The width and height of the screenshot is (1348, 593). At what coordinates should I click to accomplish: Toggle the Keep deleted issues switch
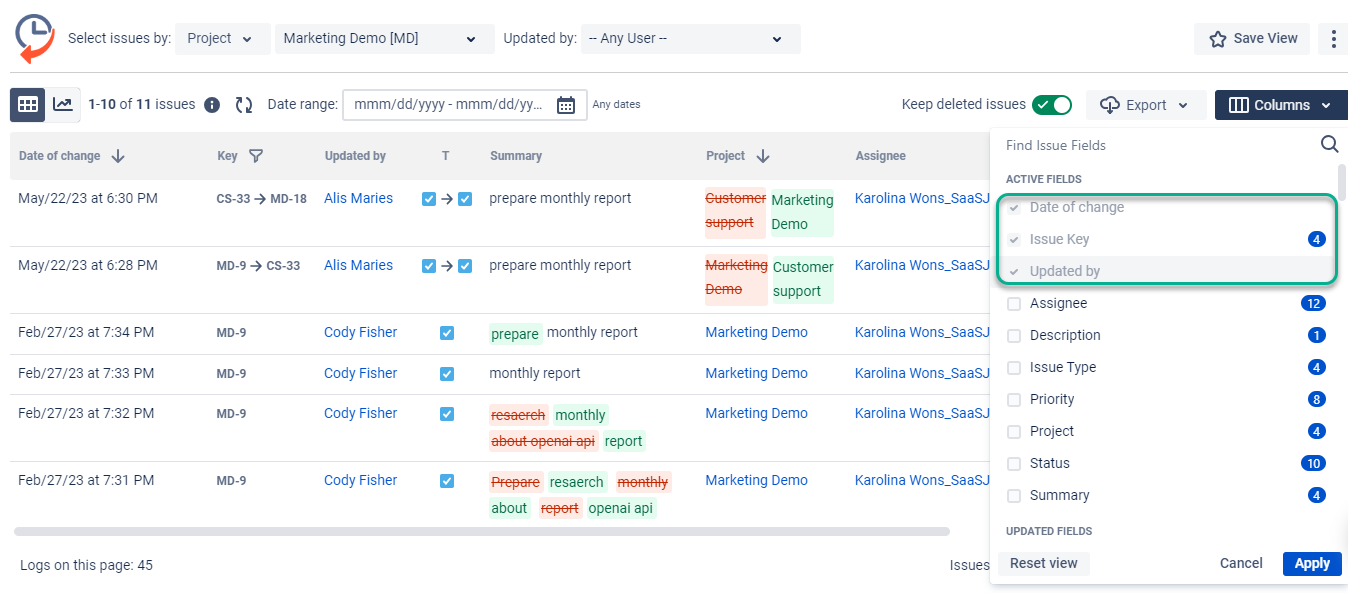click(x=1052, y=105)
